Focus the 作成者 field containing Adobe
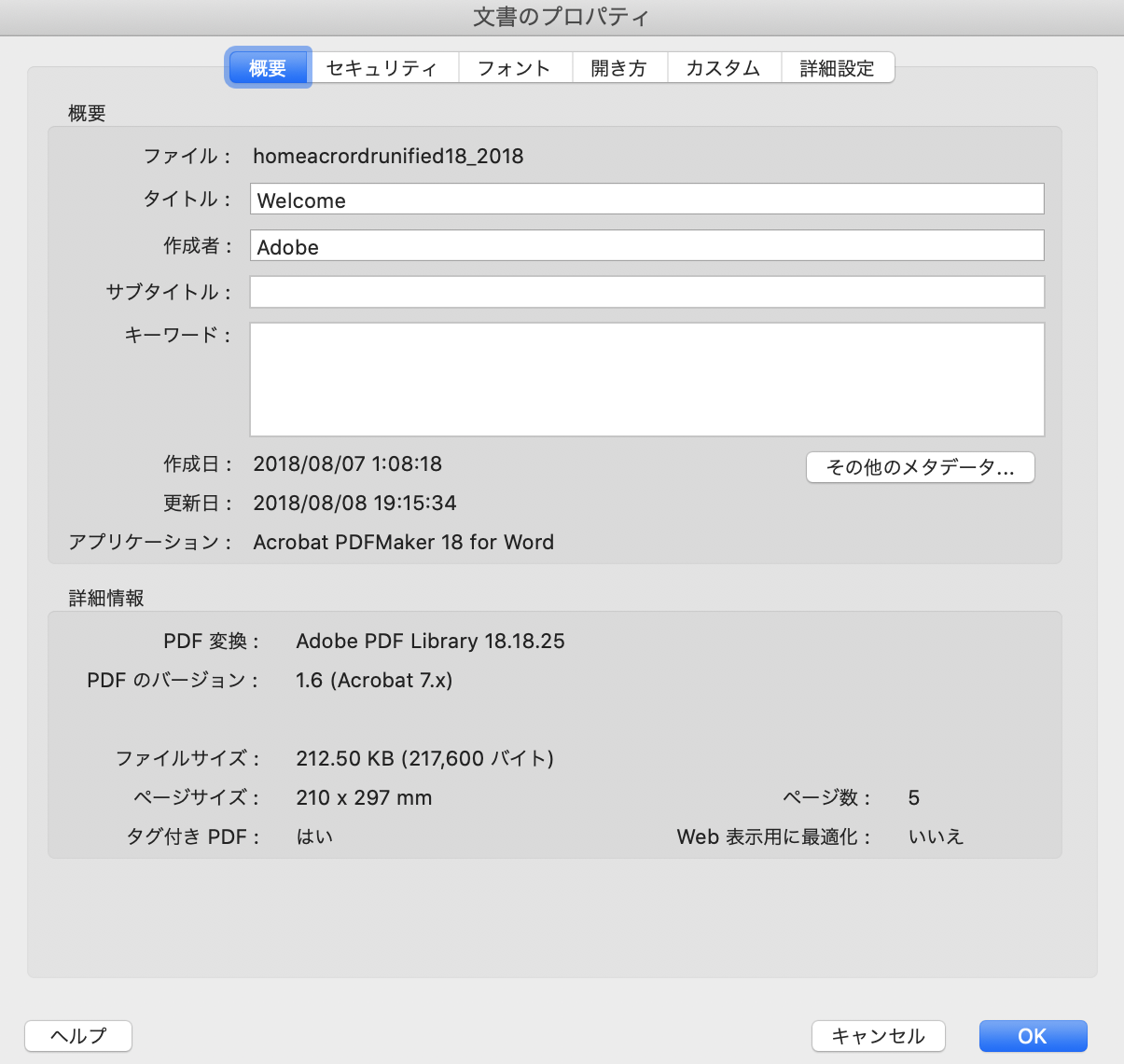This screenshot has width=1124, height=1064. coord(646,246)
